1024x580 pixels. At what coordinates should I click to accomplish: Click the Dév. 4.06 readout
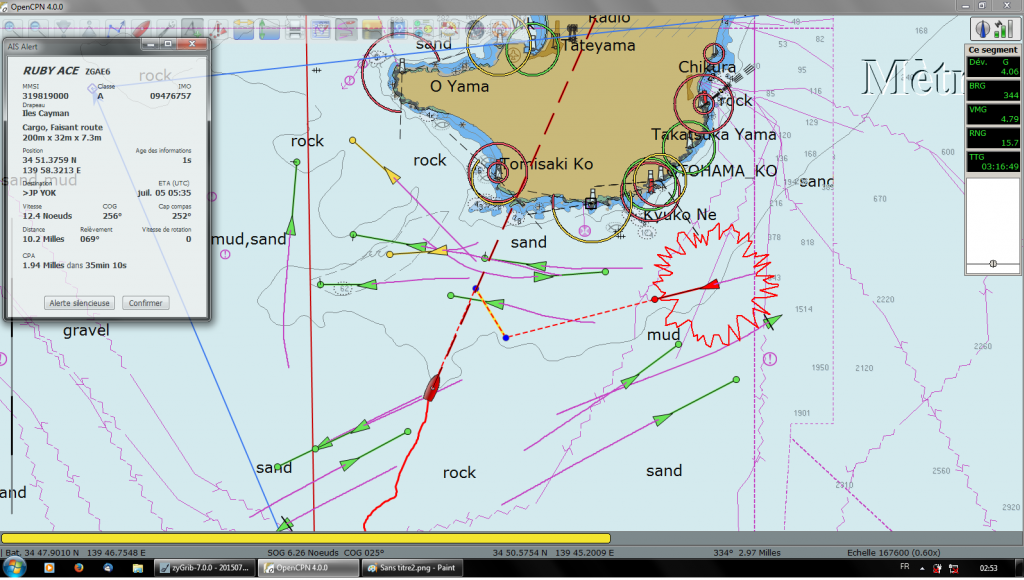point(993,67)
